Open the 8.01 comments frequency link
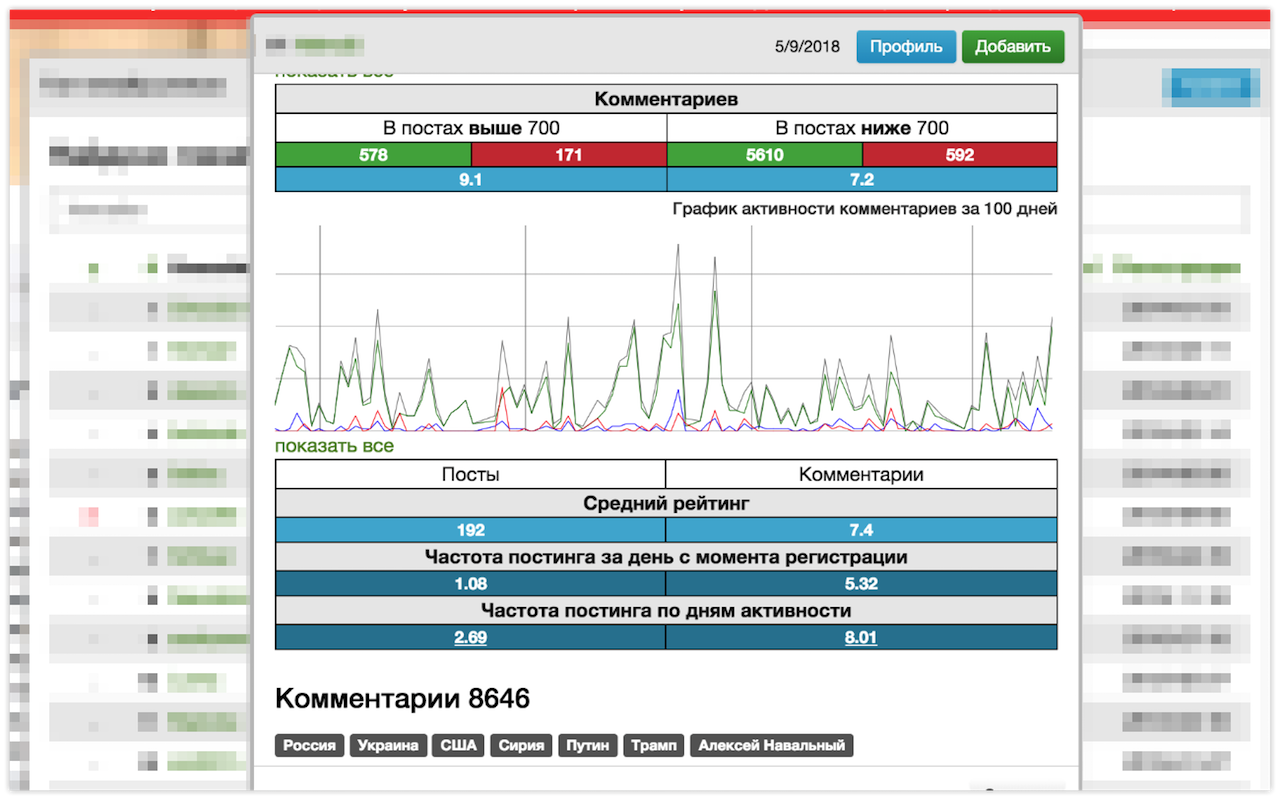This screenshot has width=1280, height=800. [860, 637]
